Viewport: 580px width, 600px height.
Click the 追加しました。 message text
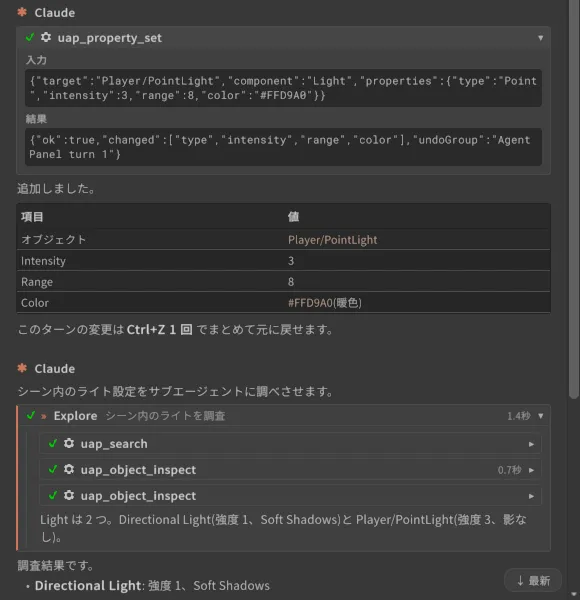pyautogui.click(x=56, y=189)
